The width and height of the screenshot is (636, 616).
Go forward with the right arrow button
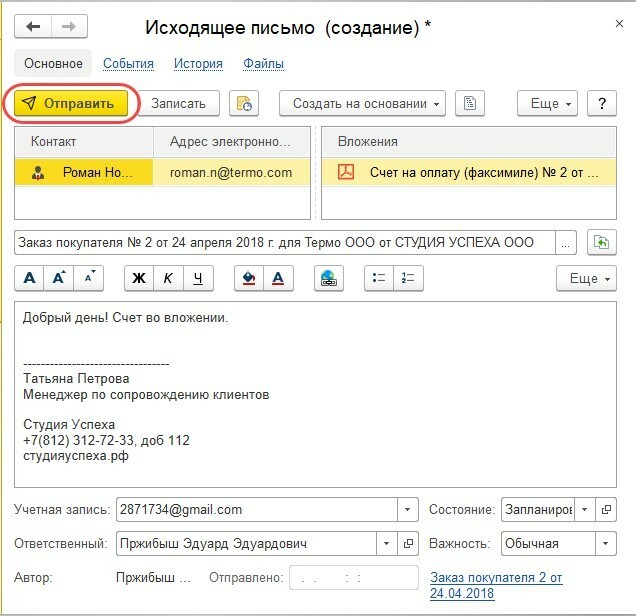tap(69, 26)
